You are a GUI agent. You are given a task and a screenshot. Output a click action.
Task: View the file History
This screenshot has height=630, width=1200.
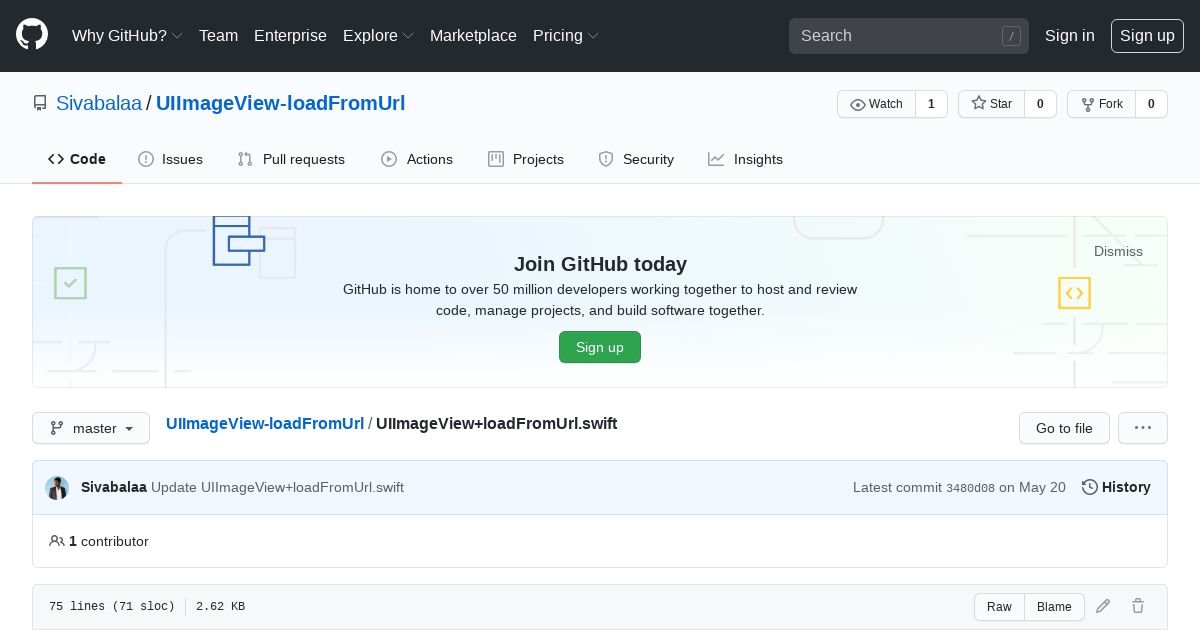[x=1116, y=487]
